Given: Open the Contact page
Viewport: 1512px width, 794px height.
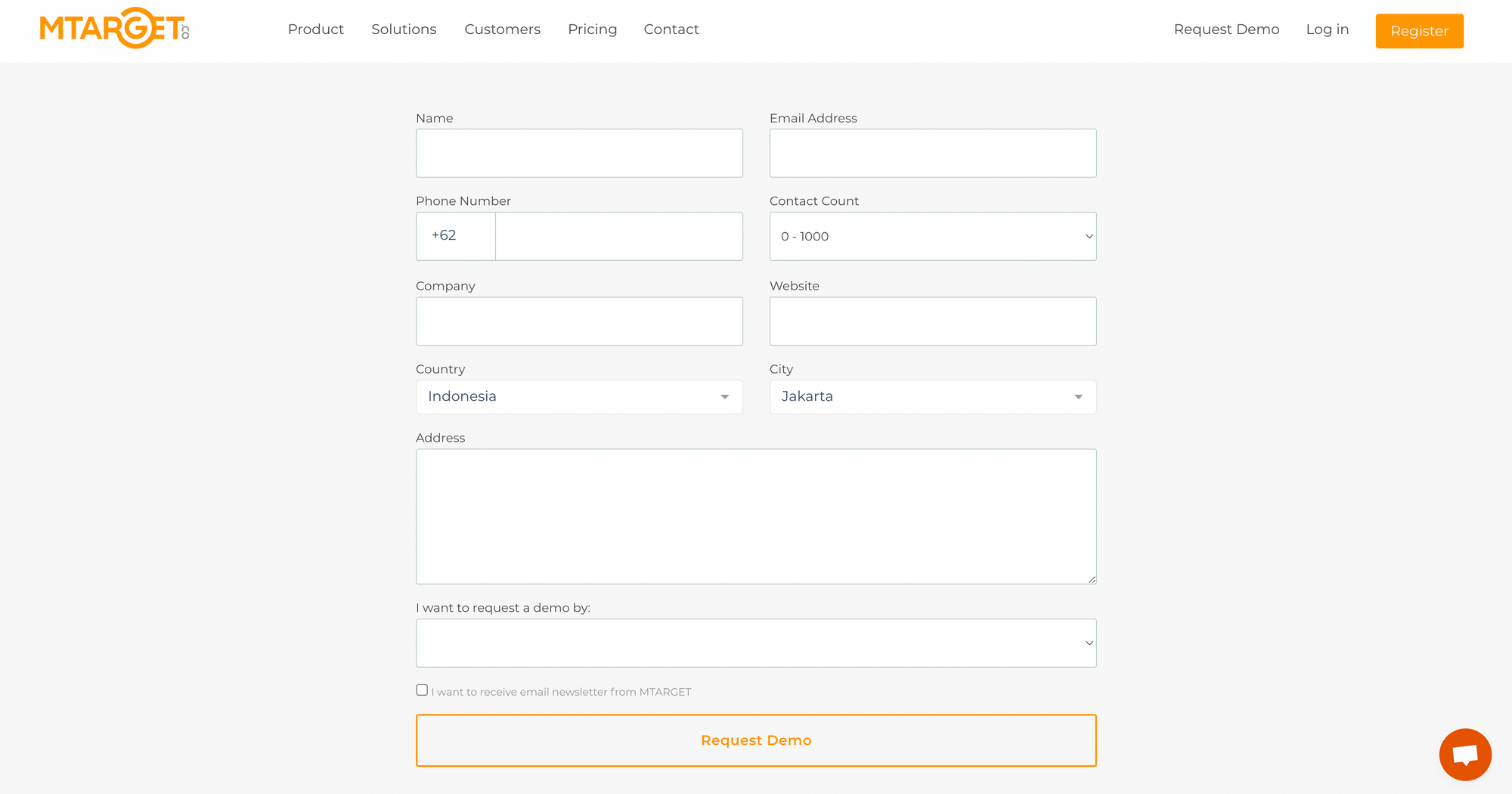Looking at the screenshot, I should (671, 29).
